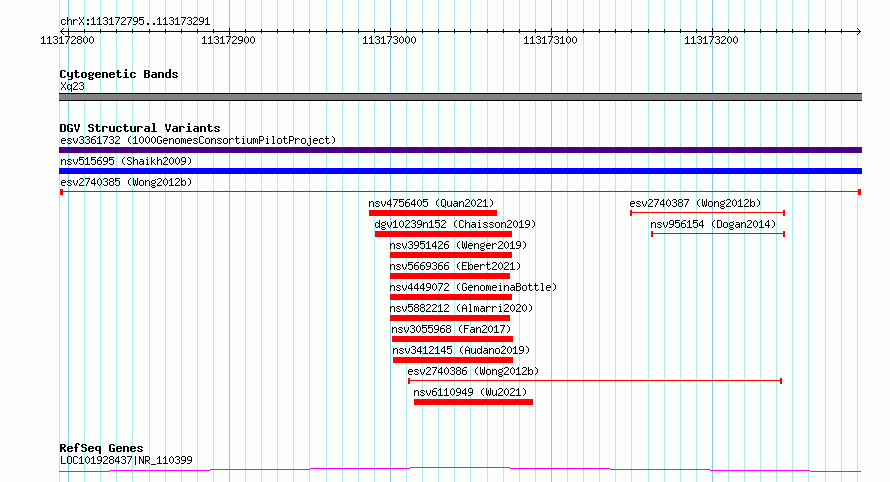Click ruler tick label 113172800
The image size is (890, 482).
67,40
